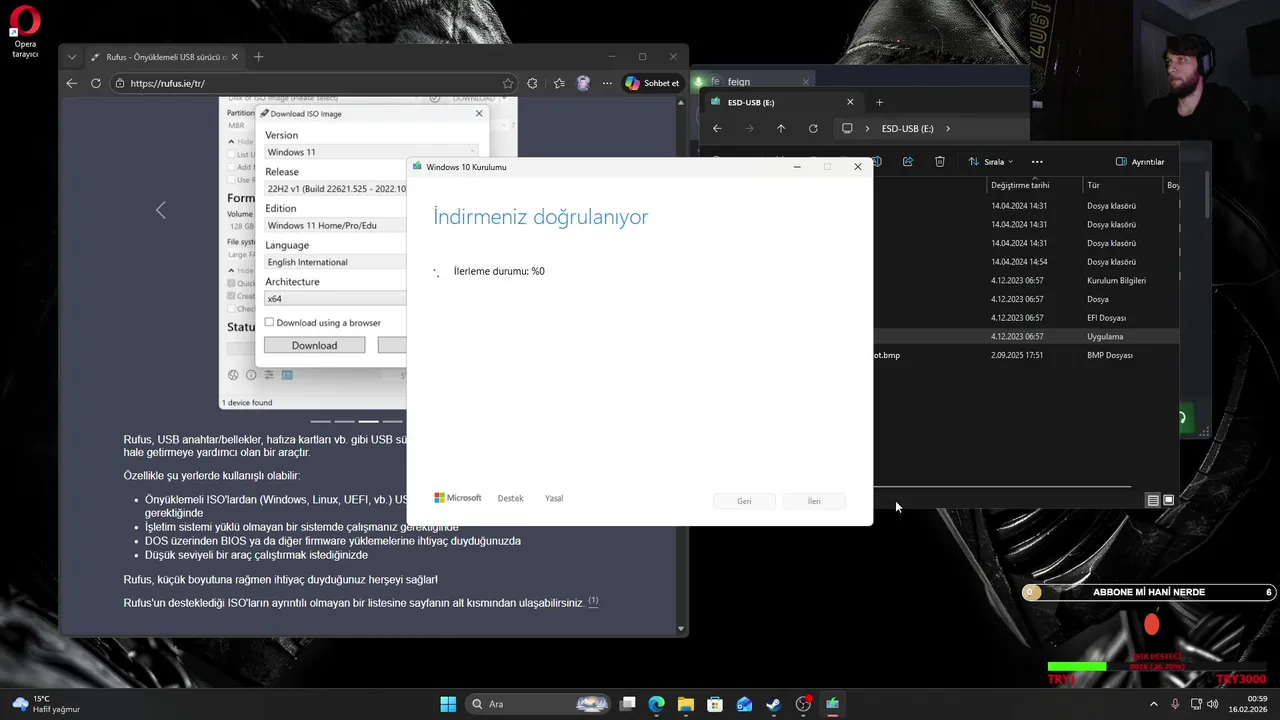Image resolution: width=1280 pixels, height=720 pixels.
Task: Sort by Değiştirme tarihi column header
Action: tap(1033, 185)
